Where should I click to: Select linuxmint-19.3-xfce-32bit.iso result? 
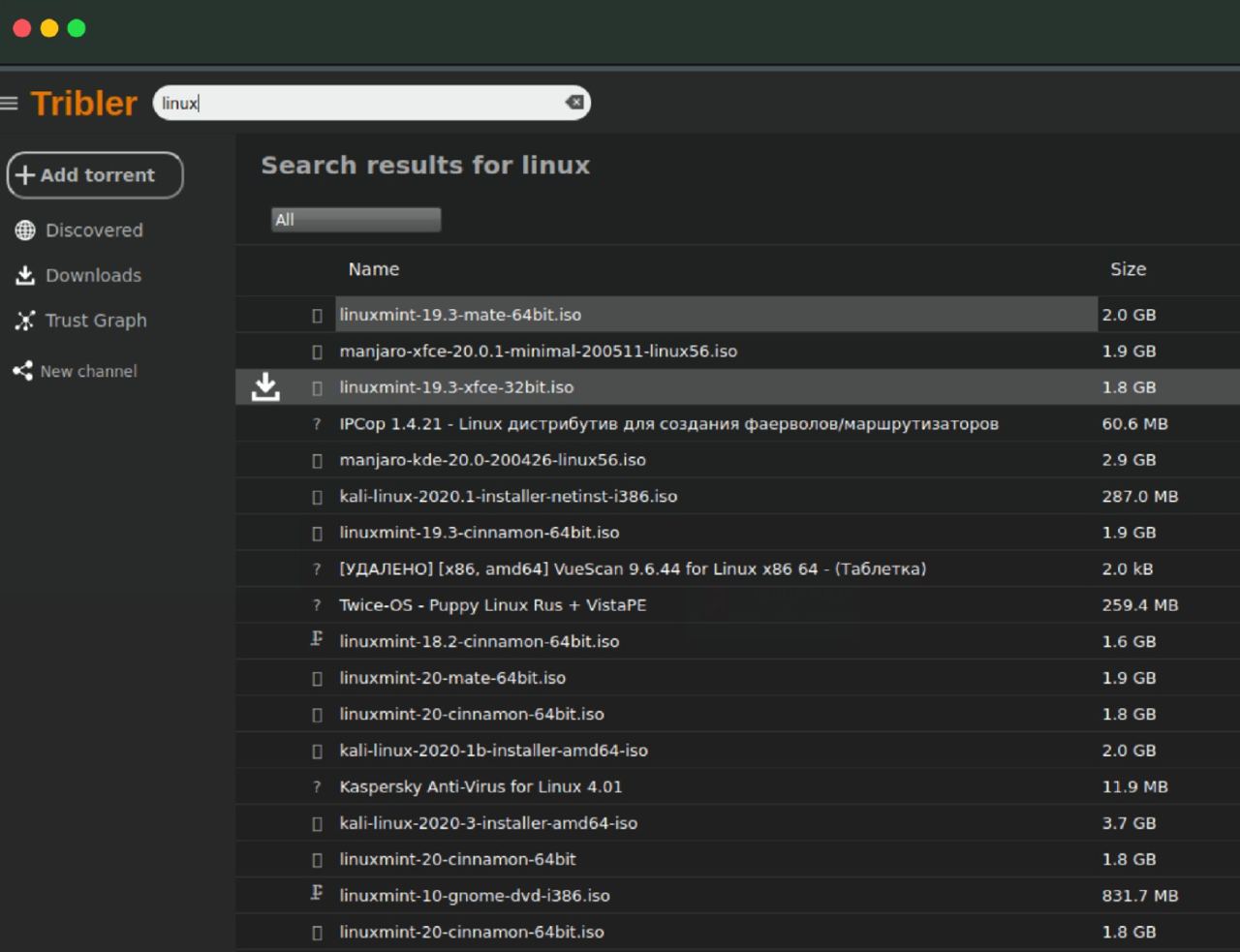point(456,387)
